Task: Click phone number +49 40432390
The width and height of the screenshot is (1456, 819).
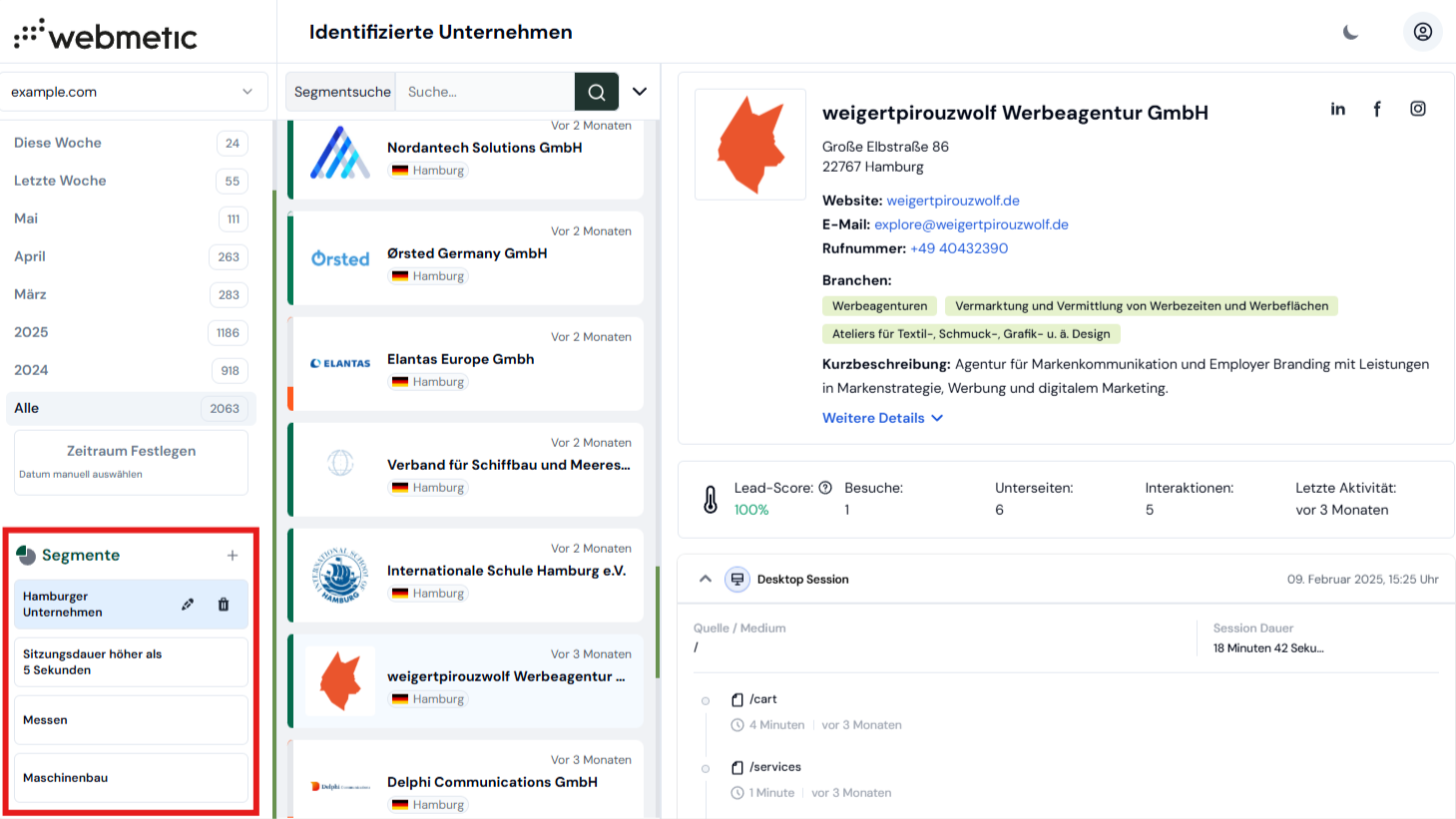Action: [959, 248]
